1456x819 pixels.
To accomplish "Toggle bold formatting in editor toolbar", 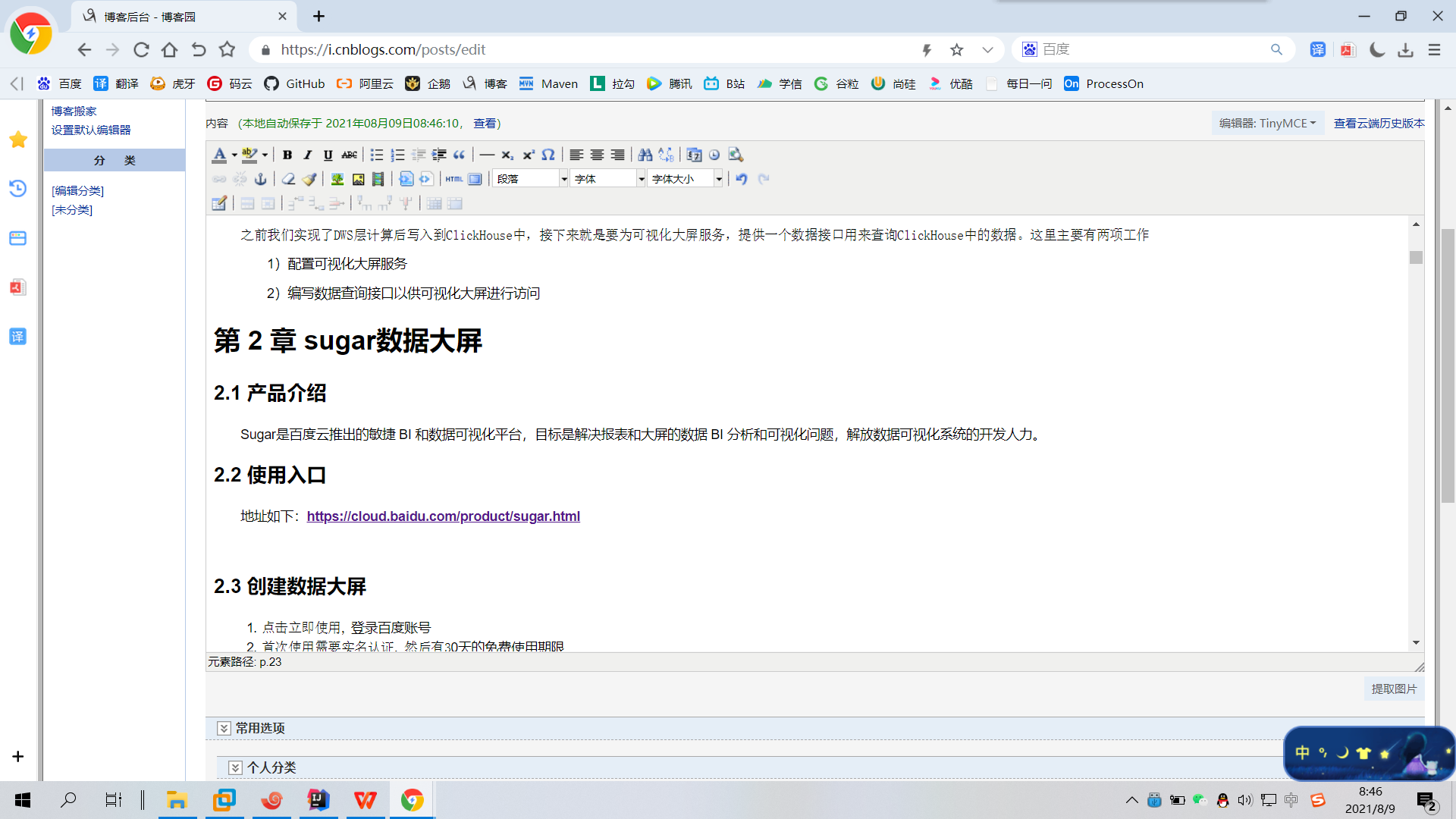I will click(x=287, y=155).
